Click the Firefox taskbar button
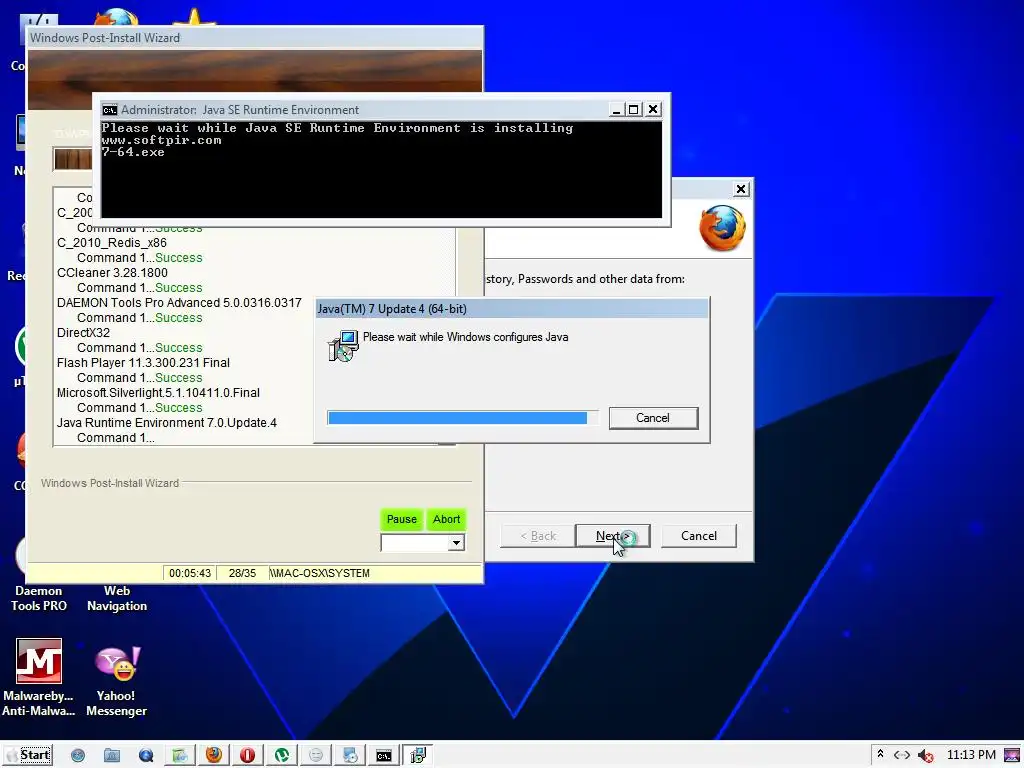 point(214,755)
